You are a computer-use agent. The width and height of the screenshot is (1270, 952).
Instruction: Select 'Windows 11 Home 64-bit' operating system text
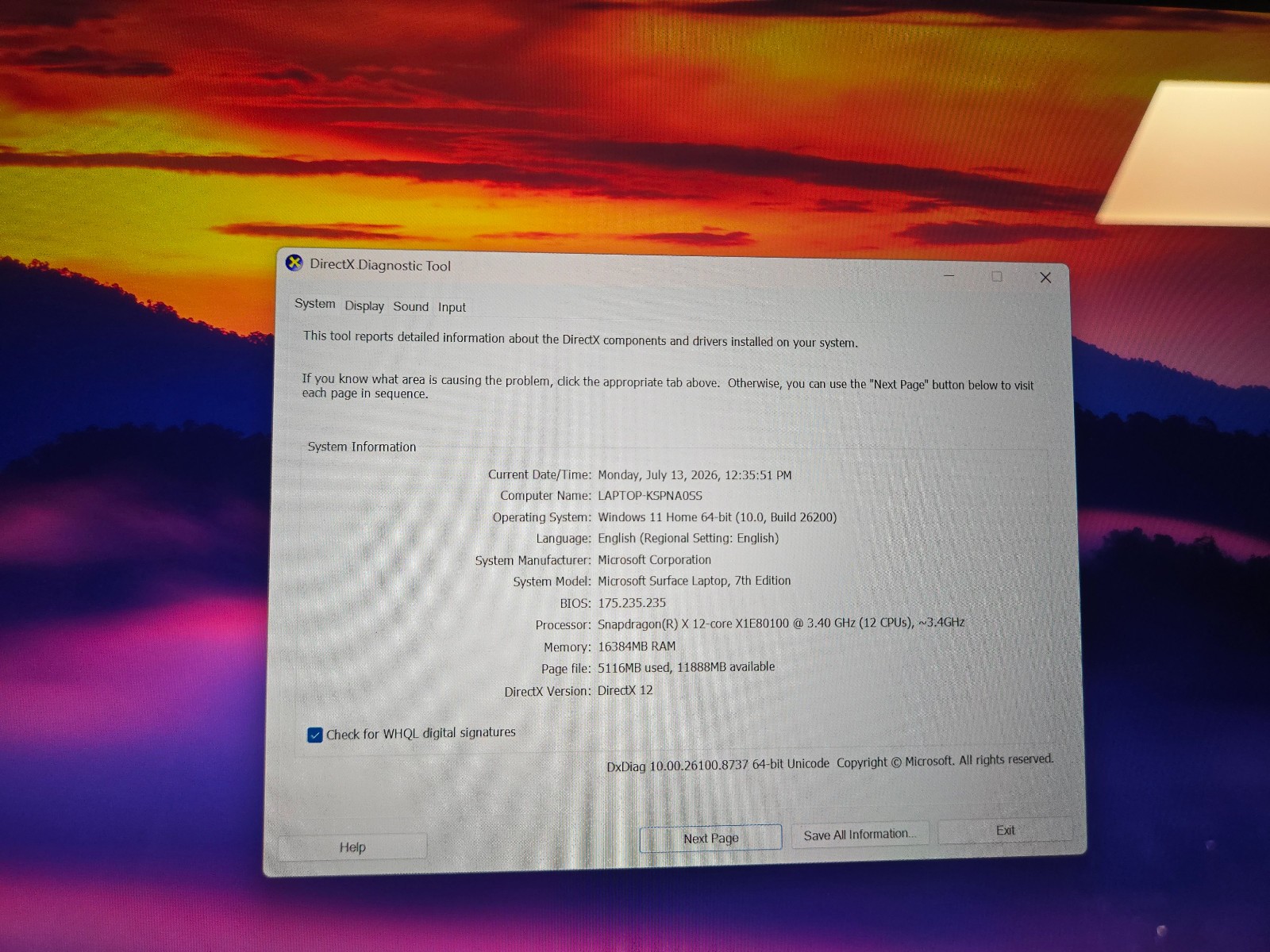tap(665, 517)
